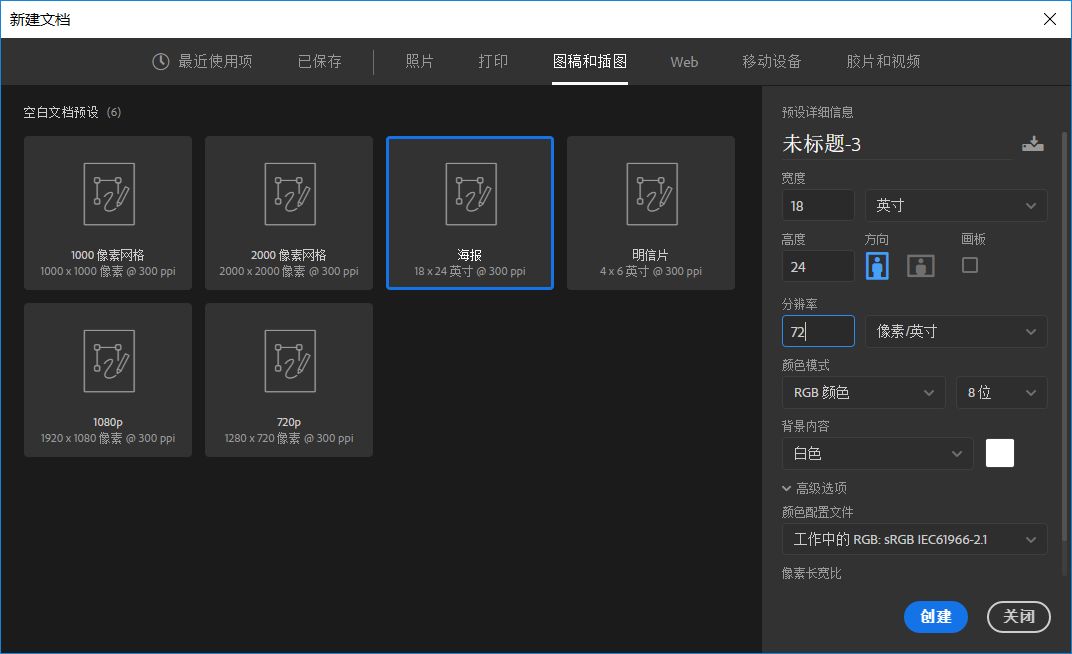1072x654 pixels.
Task: Pick the 明信片 preset icon
Action: [651, 193]
